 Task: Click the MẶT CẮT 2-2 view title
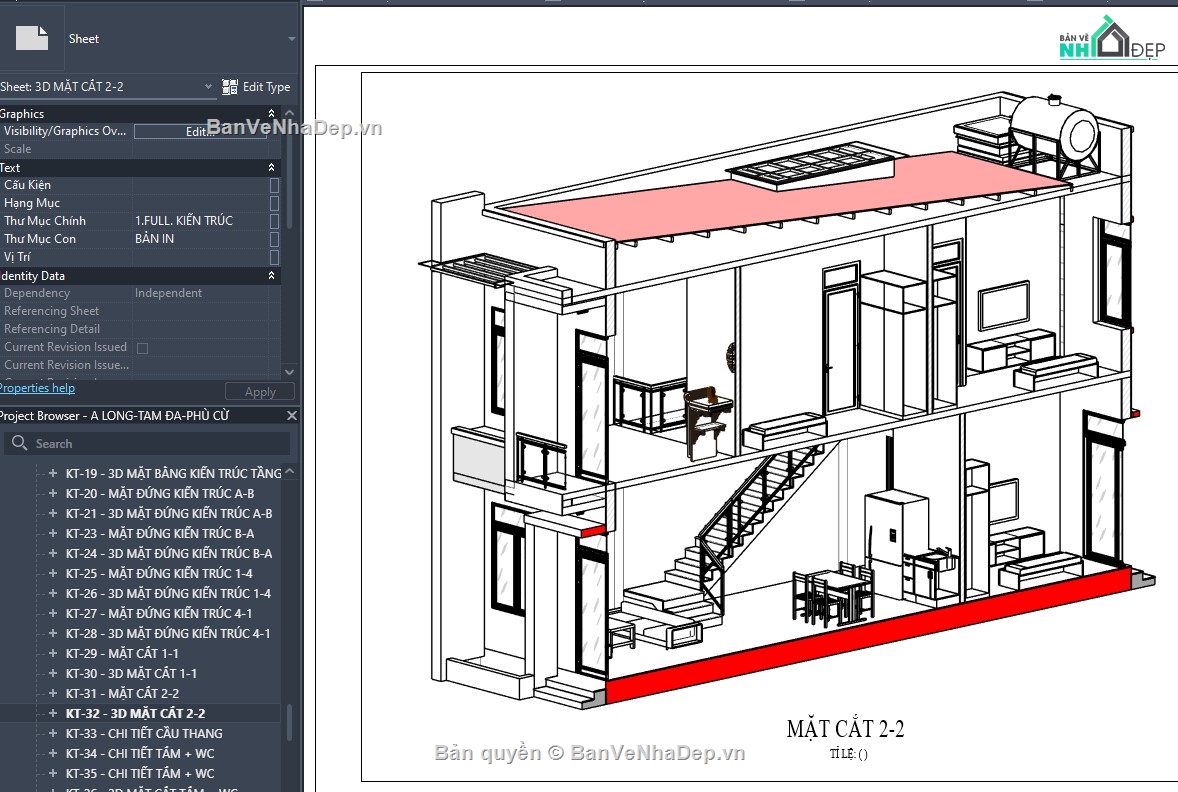coord(845,729)
